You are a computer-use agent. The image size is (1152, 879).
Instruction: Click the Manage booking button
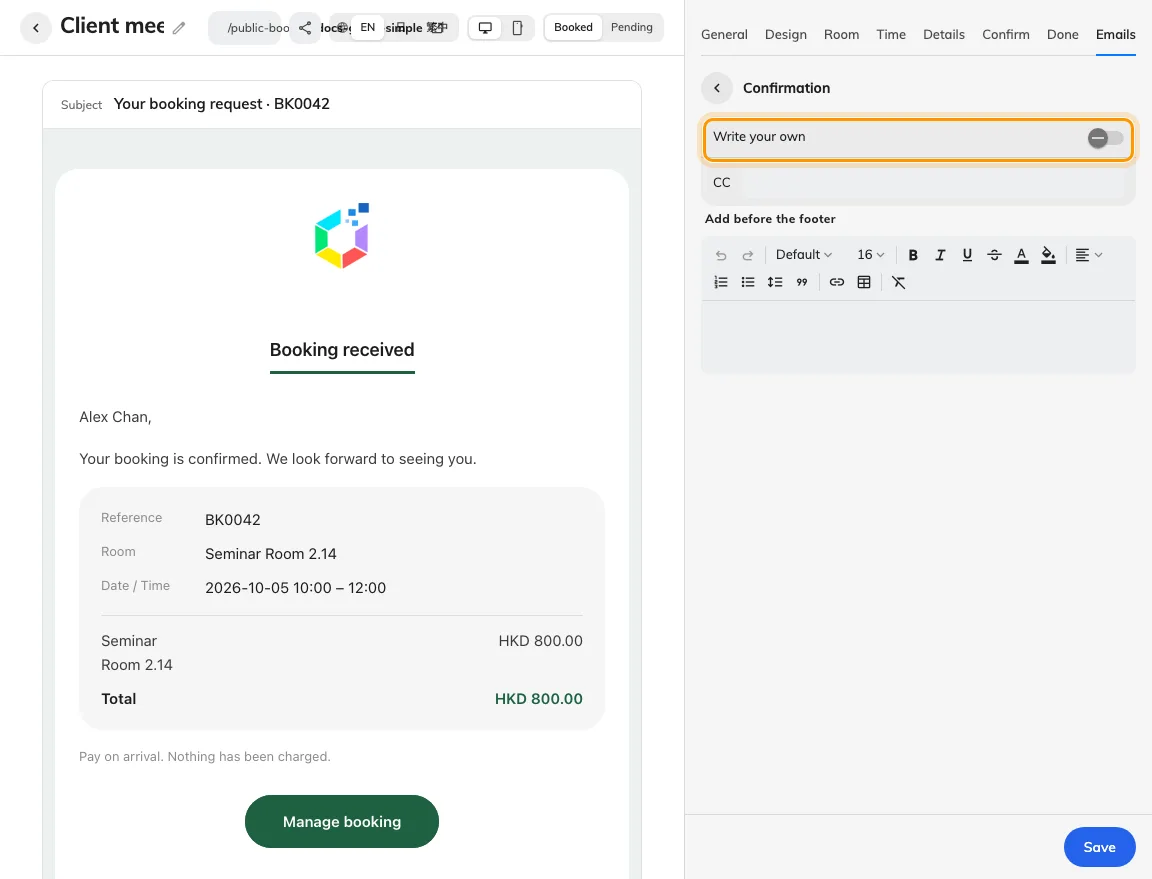(x=342, y=822)
